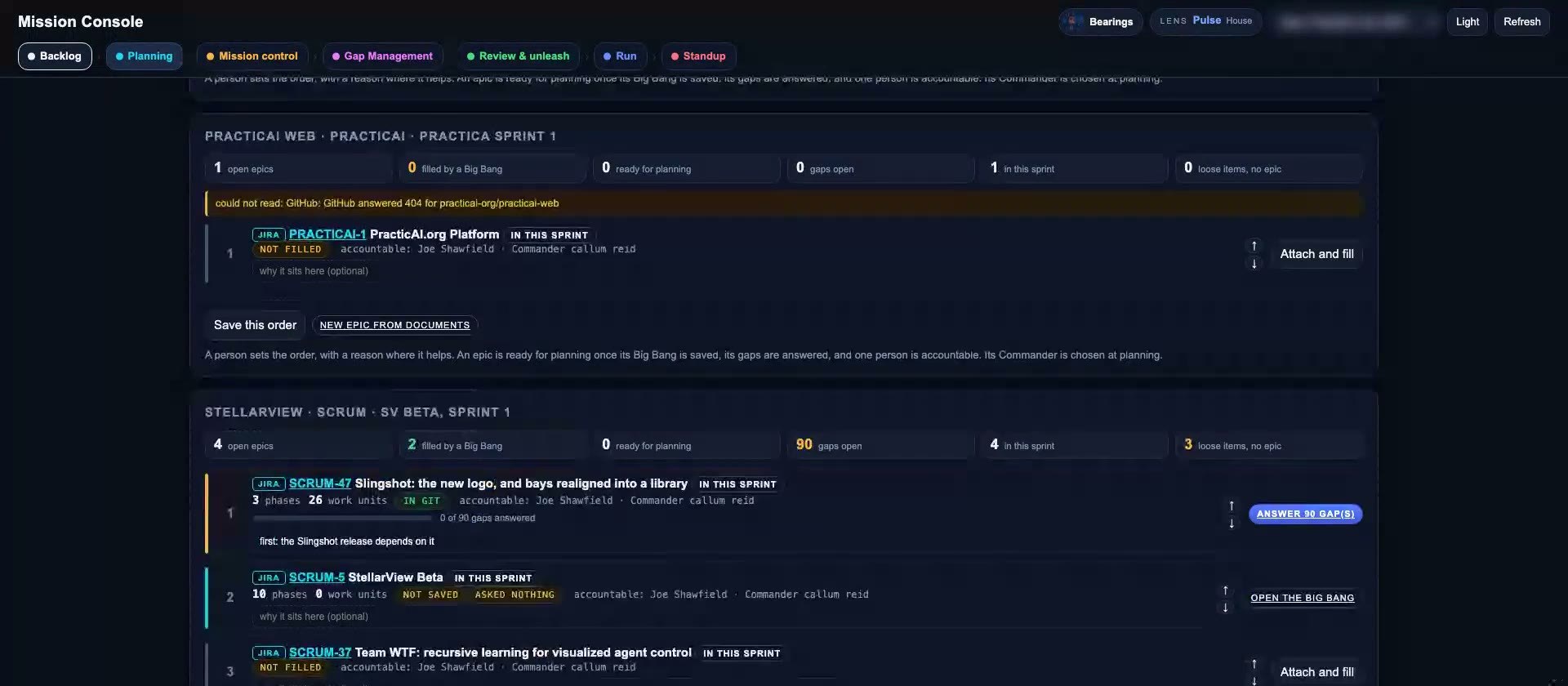Image resolution: width=1568 pixels, height=686 pixels.
Task: Refresh the Mission Console
Action: pos(1521,22)
